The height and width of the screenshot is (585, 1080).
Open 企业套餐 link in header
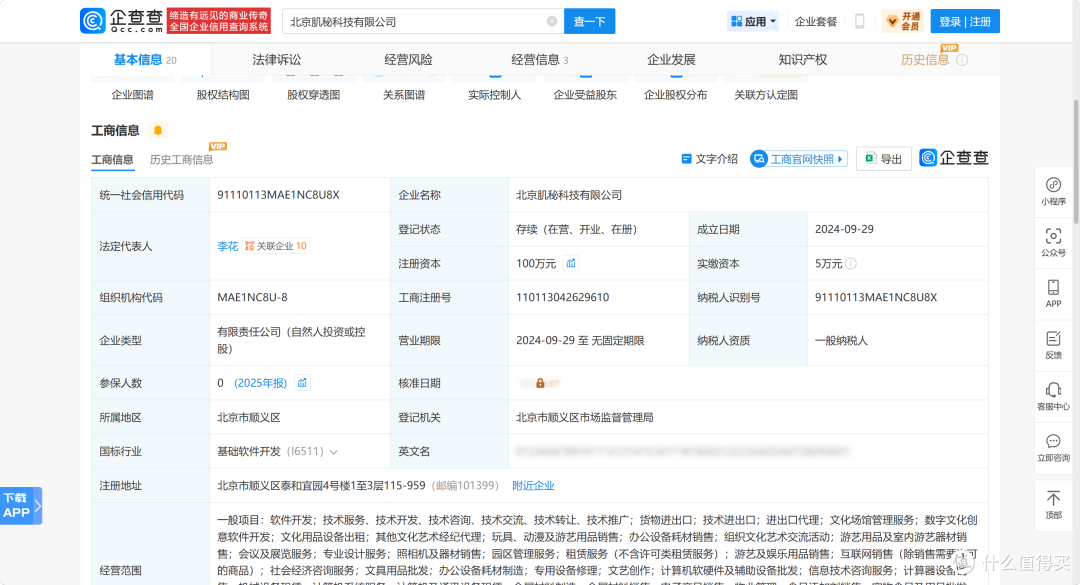click(x=816, y=21)
